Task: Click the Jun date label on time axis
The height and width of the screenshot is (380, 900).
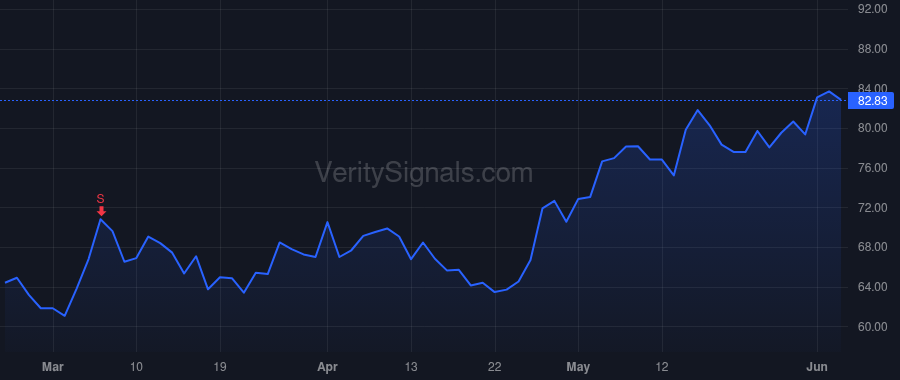Action: 817,367
